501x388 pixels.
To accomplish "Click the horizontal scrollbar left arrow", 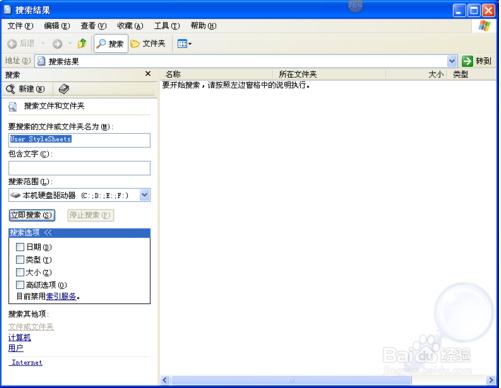I will 165,380.
